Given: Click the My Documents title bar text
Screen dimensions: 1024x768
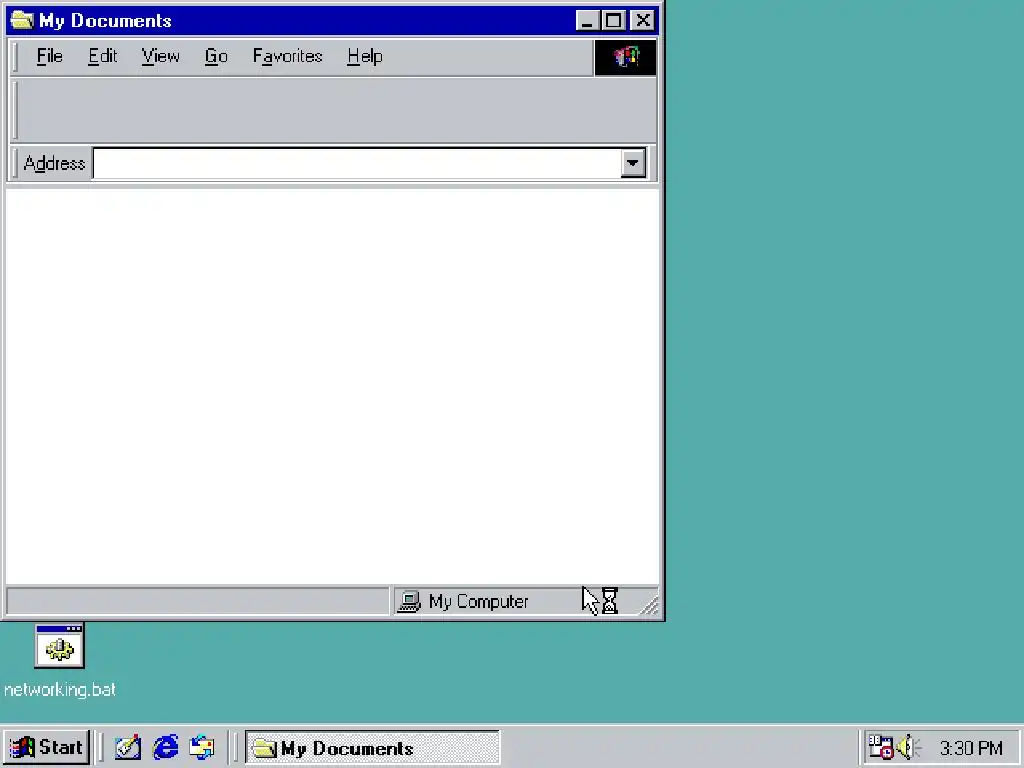Looking at the screenshot, I should (x=105, y=21).
